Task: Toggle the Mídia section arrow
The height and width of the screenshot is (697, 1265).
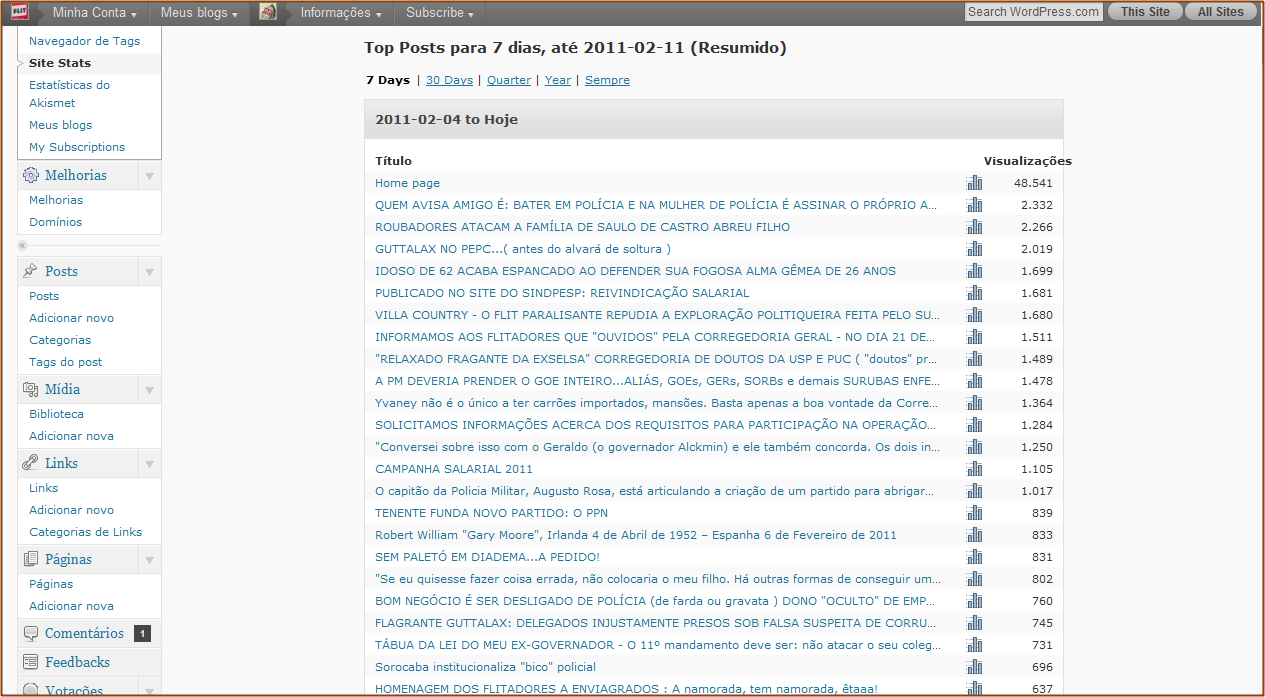Action: point(149,390)
